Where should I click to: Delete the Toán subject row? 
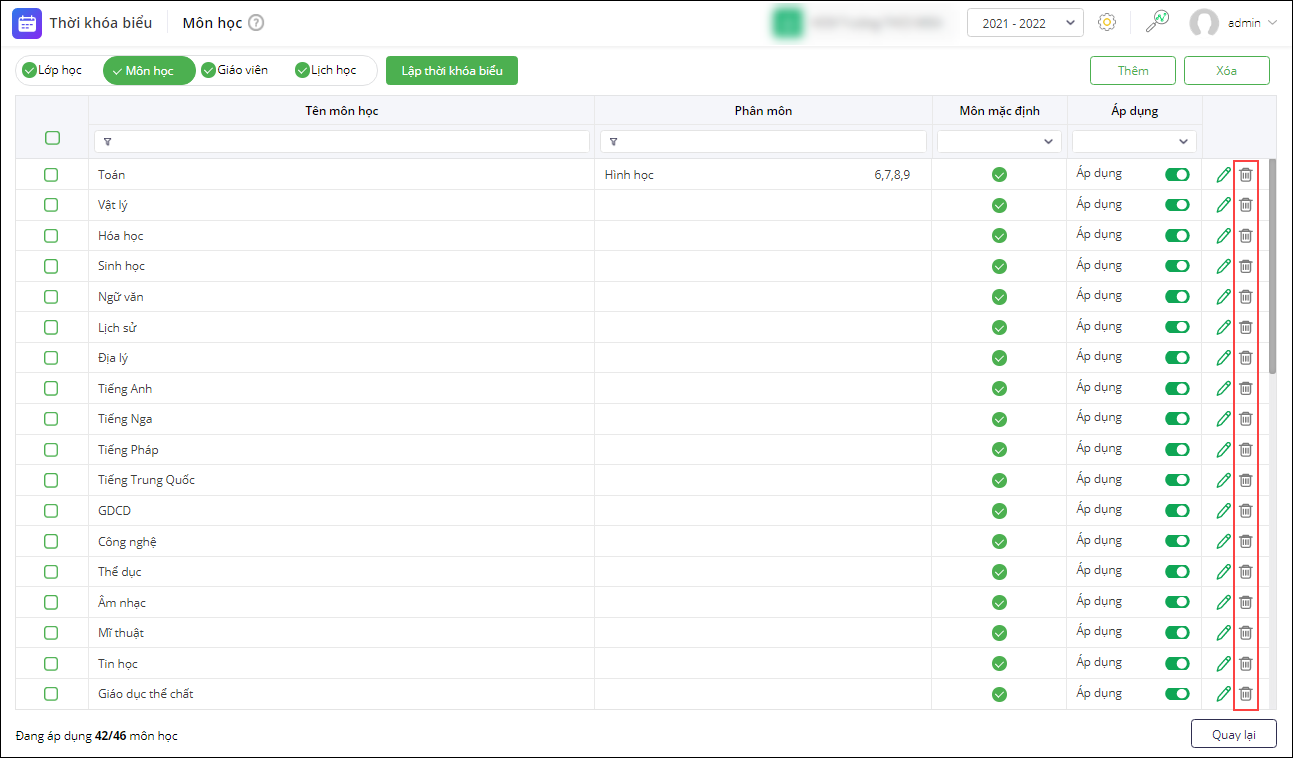(x=1246, y=175)
